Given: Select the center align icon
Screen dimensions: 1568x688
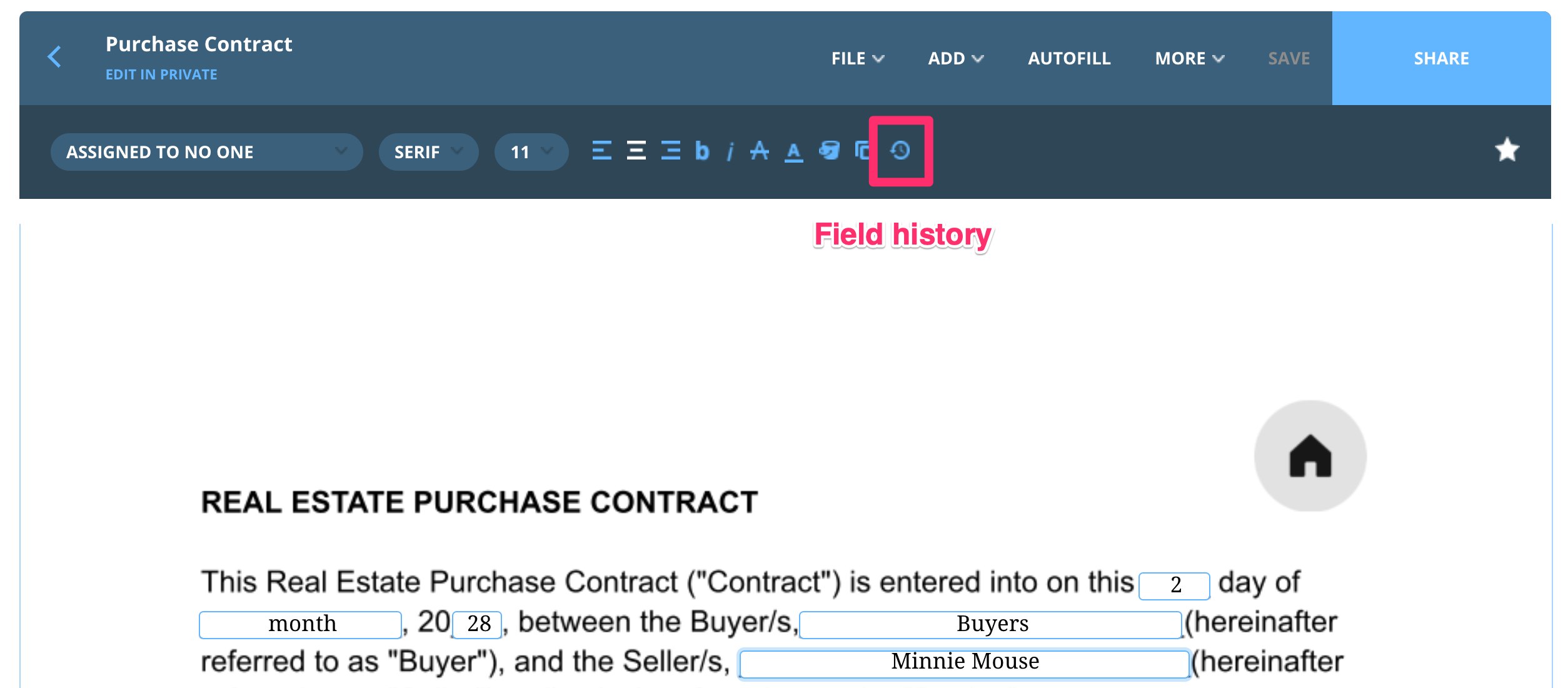Looking at the screenshot, I should [635, 151].
